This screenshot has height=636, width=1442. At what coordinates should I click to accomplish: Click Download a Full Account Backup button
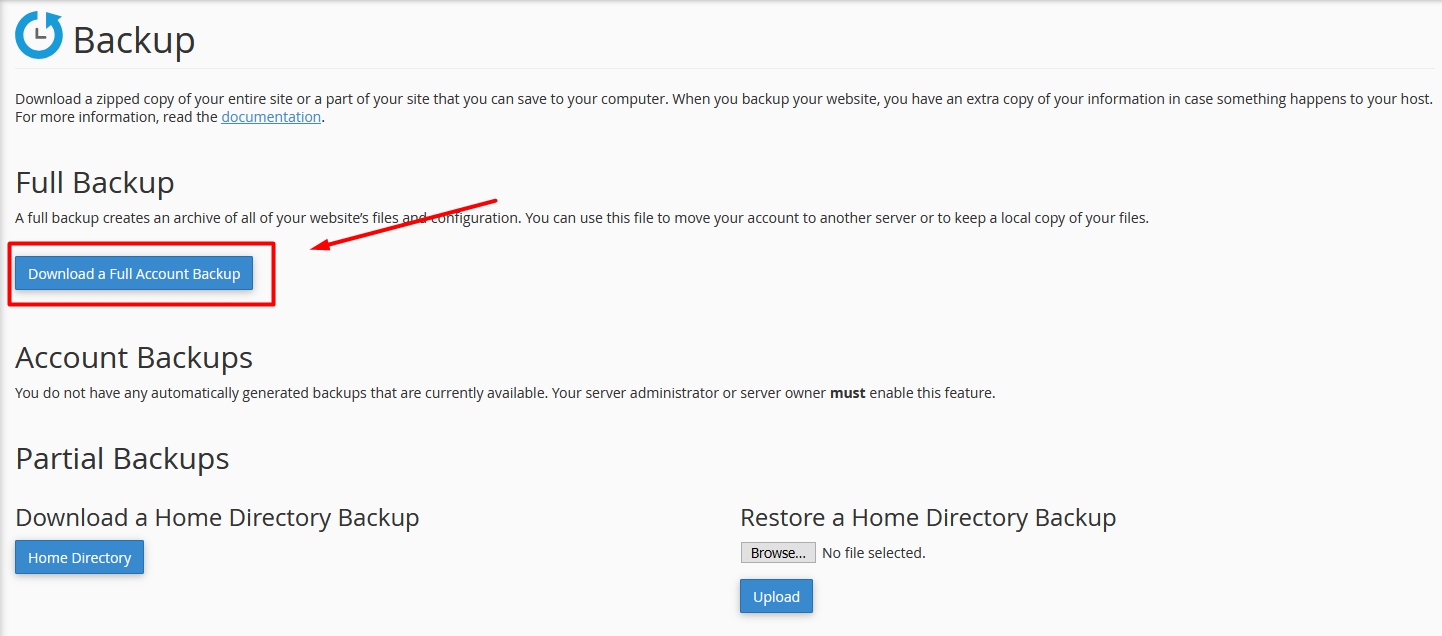(134, 274)
